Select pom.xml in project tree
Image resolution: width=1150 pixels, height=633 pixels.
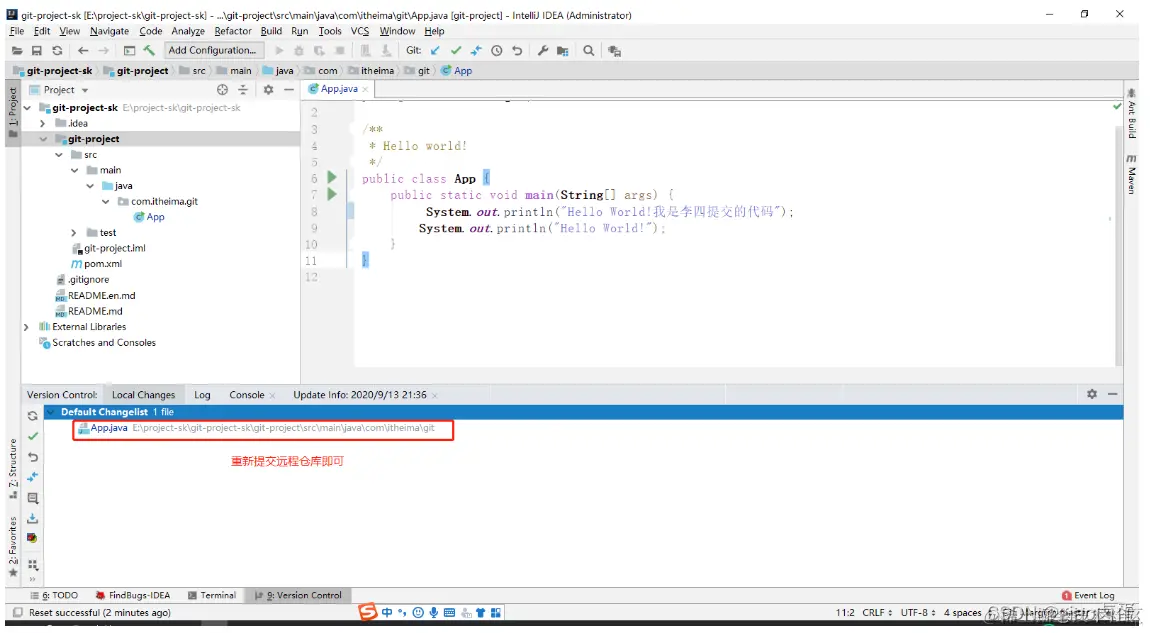[x=96, y=264]
